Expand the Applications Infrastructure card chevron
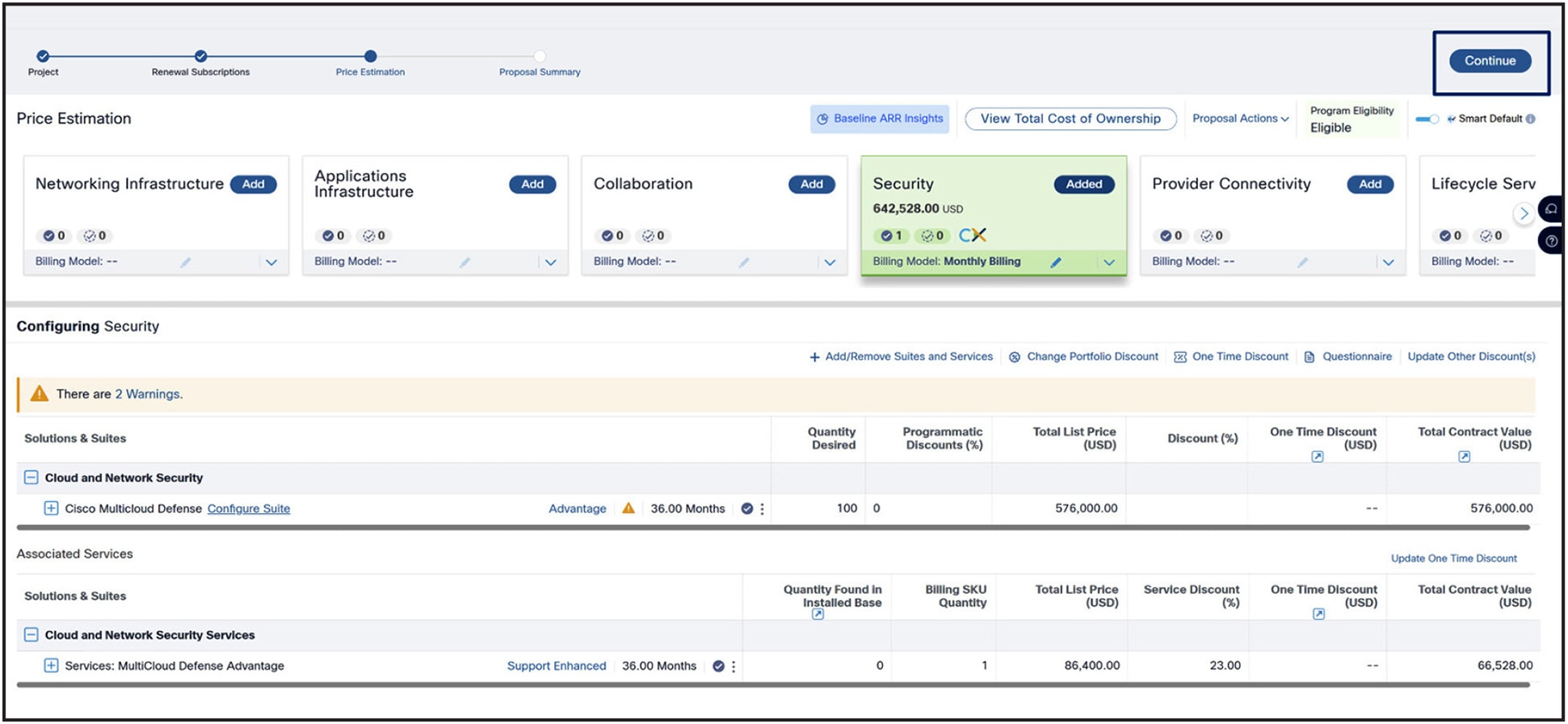 tap(551, 263)
